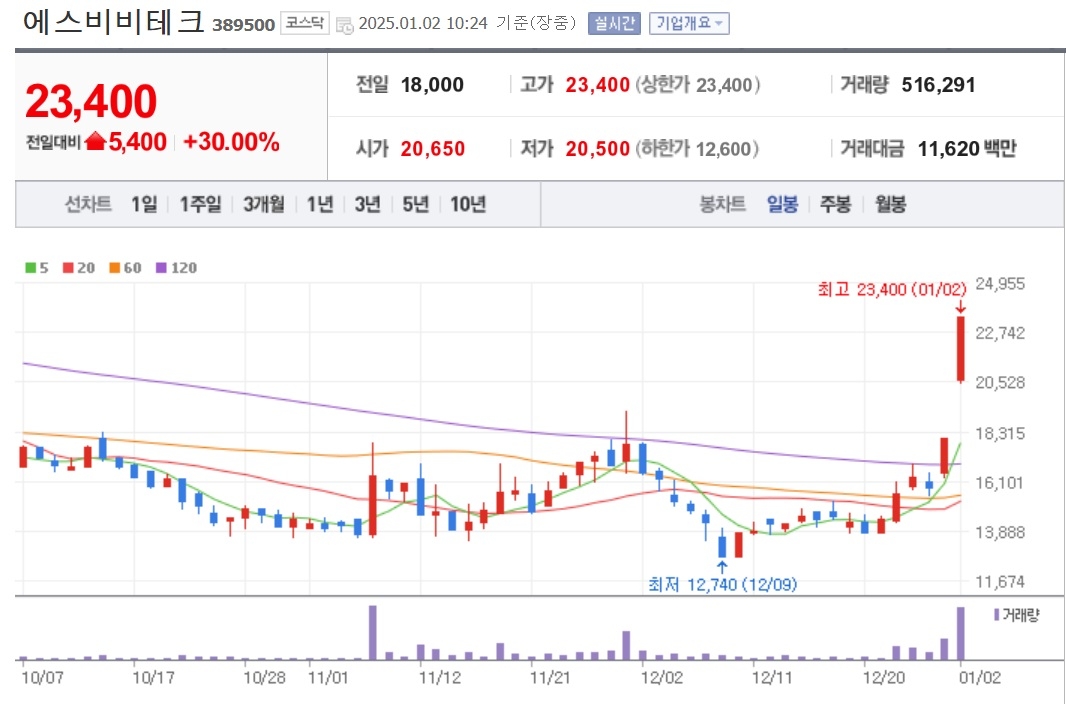Switch to 월봉 monthly candle chart

click(890, 204)
